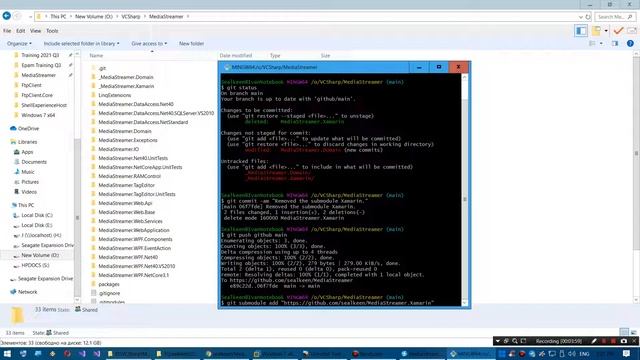The height and width of the screenshot is (360, 640).
Task: Open the notification center in taskbar
Action: click(627, 353)
